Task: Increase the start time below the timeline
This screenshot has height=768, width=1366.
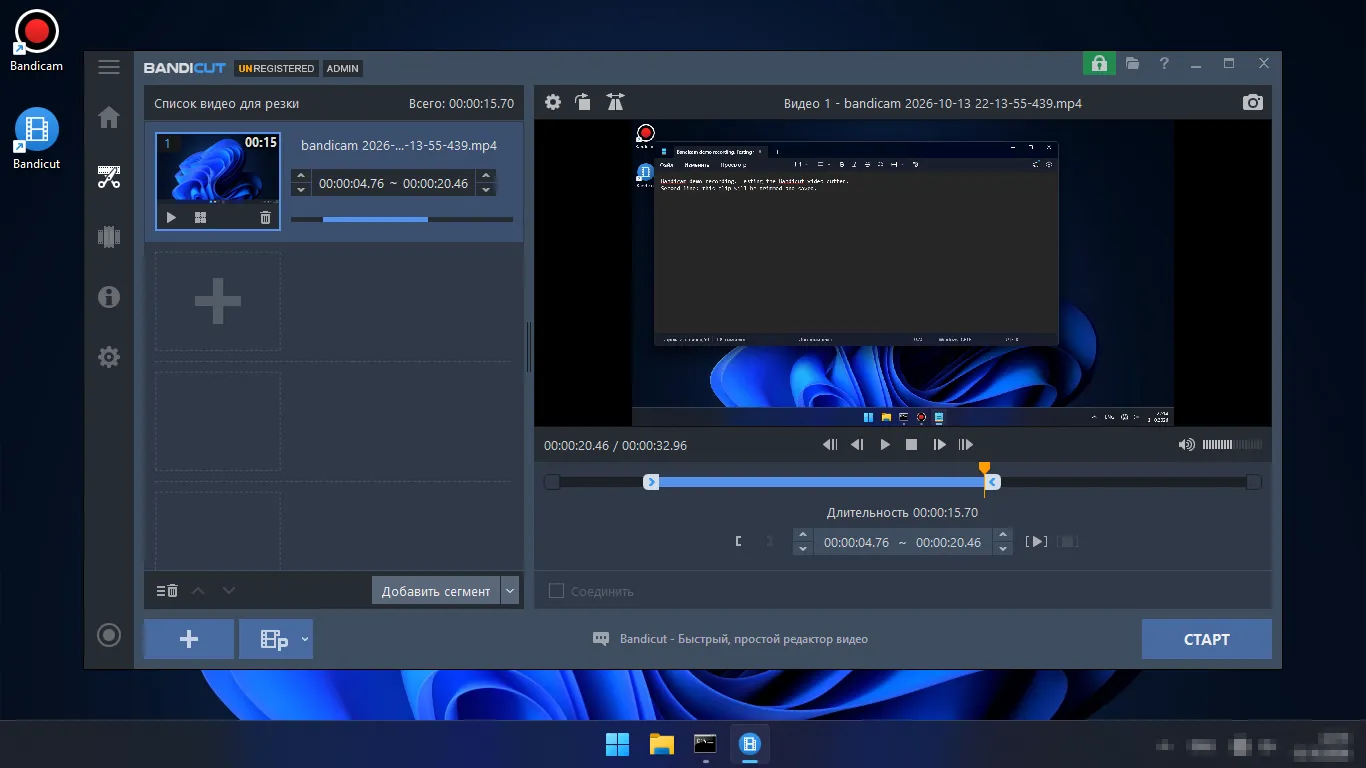Action: pos(802,535)
